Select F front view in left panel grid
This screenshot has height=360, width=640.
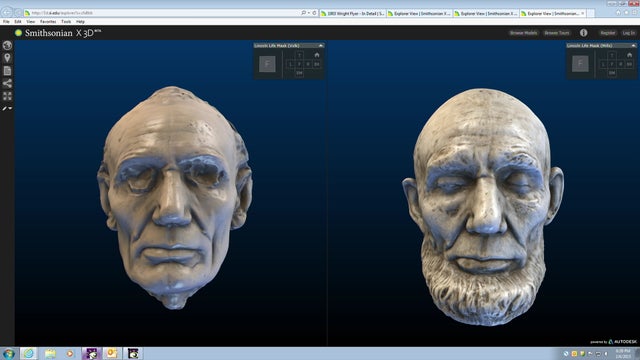[299, 64]
